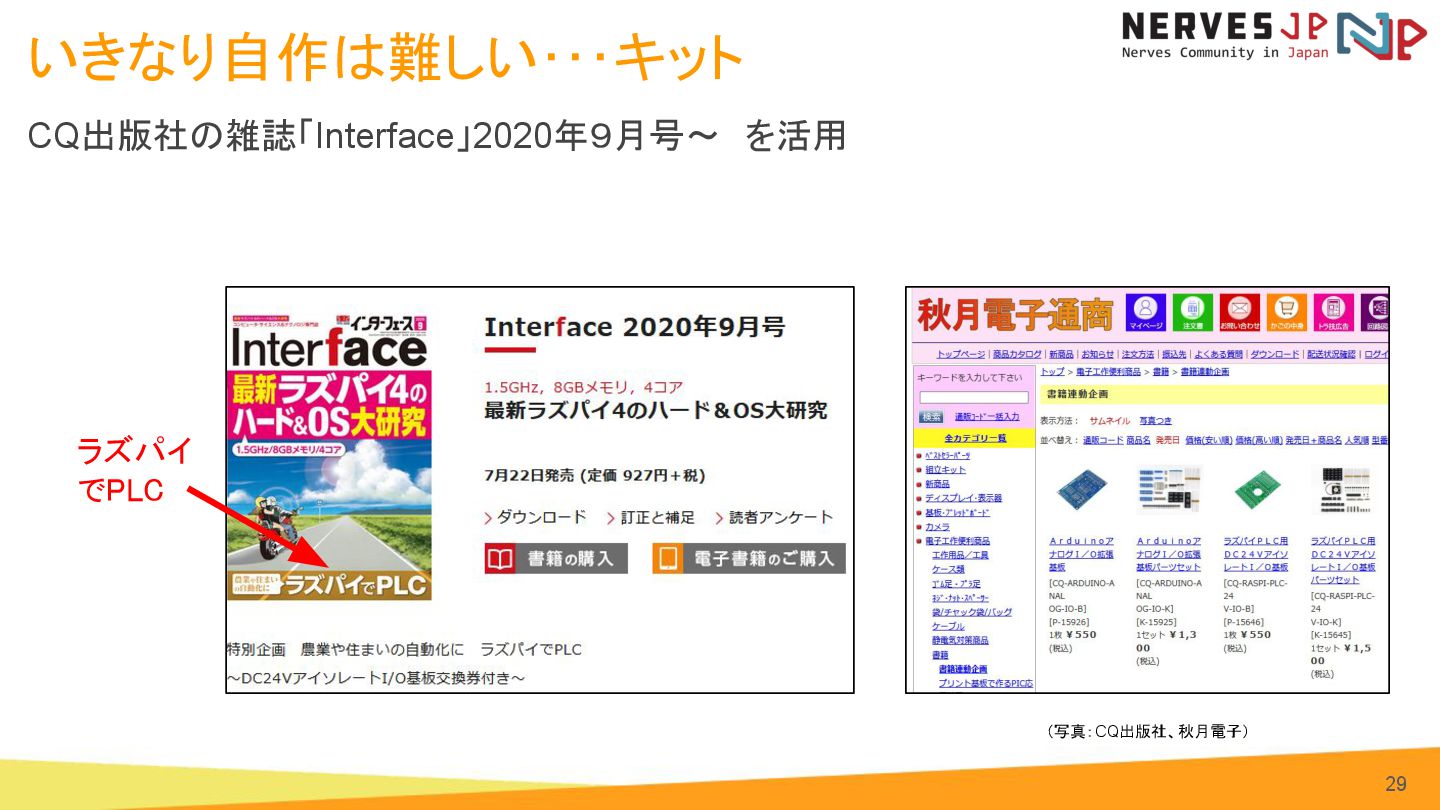Click トップ in the breadcrumb
The width and height of the screenshot is (1440, 810).
point(1052,371)
